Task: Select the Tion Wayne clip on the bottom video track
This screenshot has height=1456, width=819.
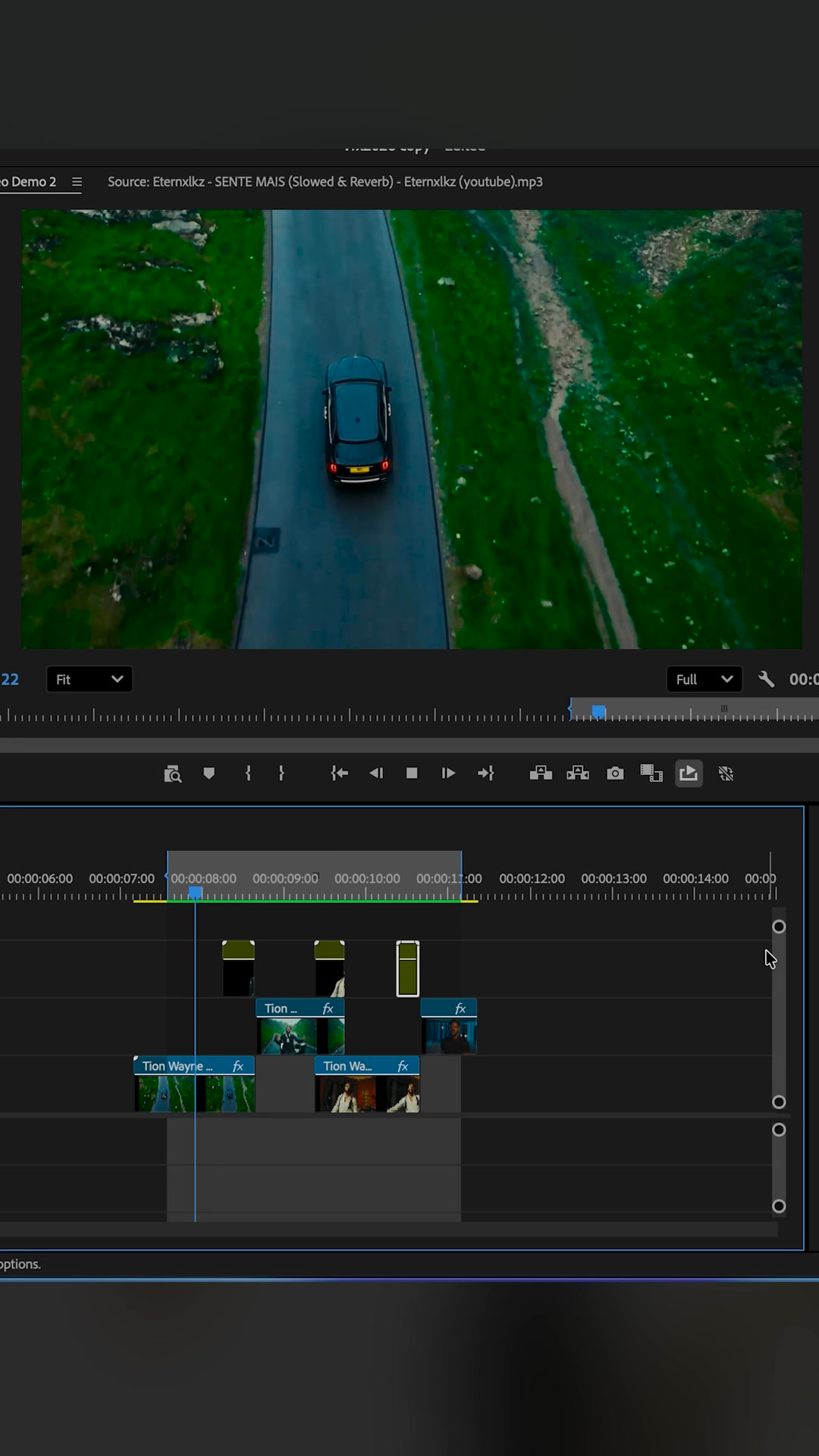Action: 194,1084
